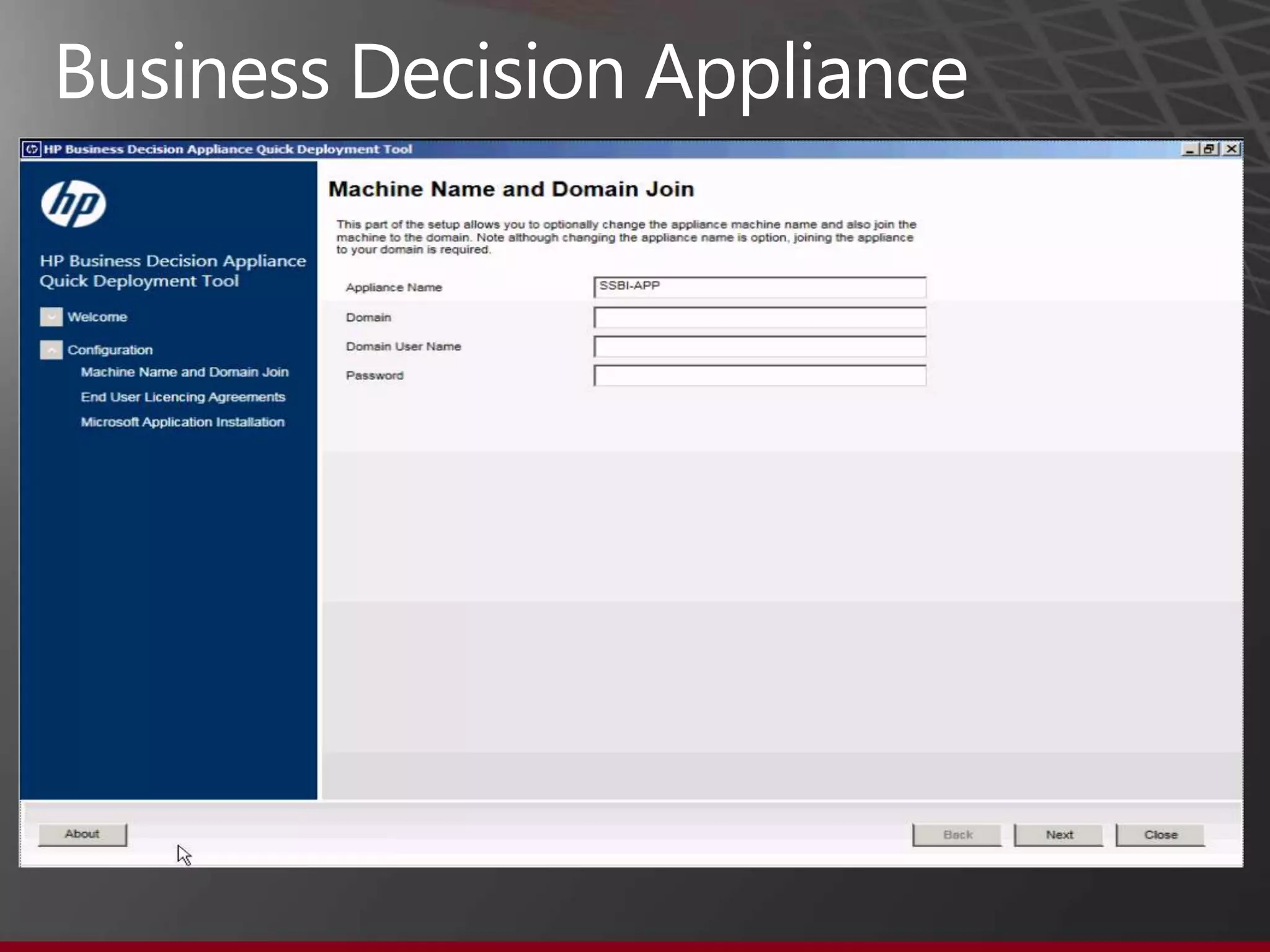
Task: Click the HP Business Decision Appliance sidebar title
Action: coord(173,271)
